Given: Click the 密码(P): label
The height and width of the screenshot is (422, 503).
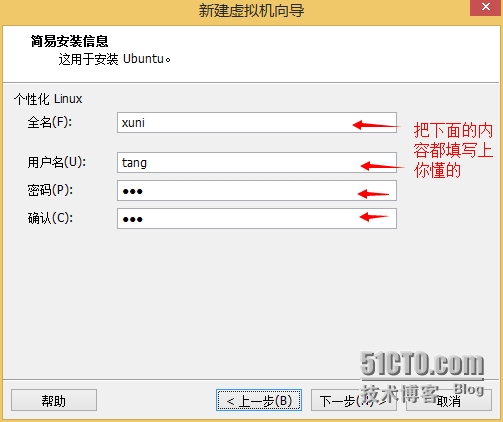Looking at the screenshot, I should pos(50,190).
